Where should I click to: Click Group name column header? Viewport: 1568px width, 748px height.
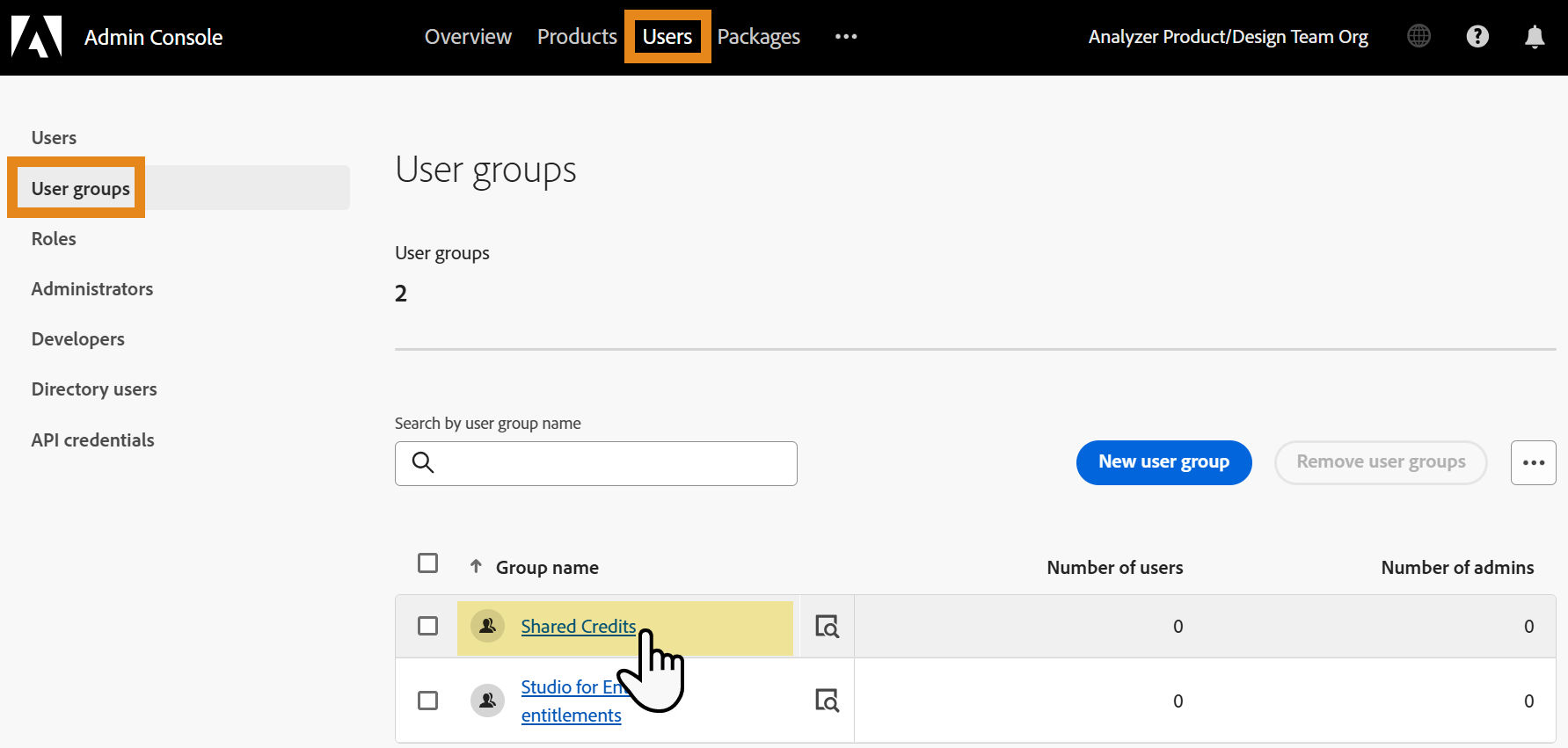tap(547, 567)
